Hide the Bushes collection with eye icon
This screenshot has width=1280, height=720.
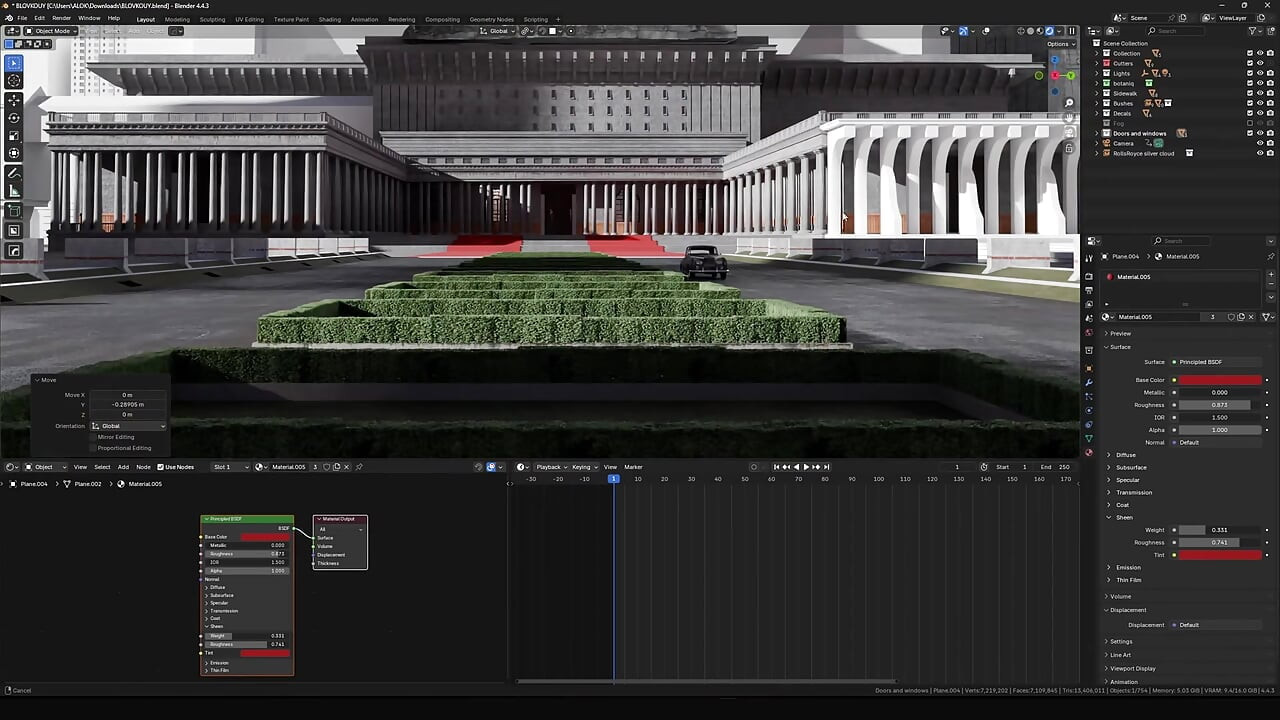tap(1259, 103)
